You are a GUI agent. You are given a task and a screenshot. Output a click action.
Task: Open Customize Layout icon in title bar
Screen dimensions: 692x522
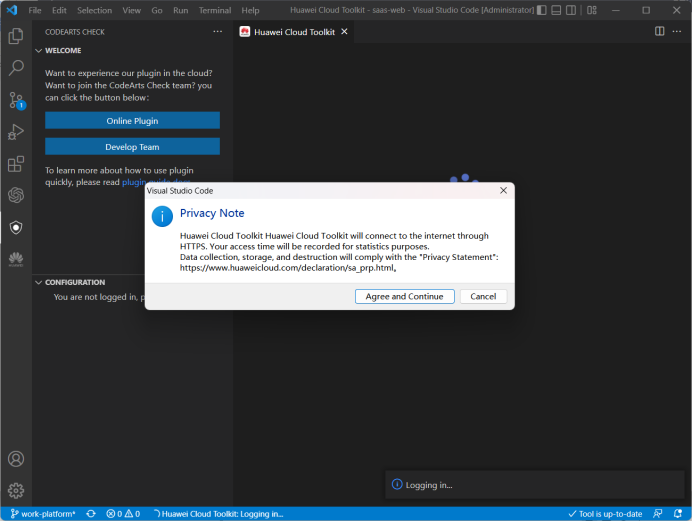click(592, 10)
